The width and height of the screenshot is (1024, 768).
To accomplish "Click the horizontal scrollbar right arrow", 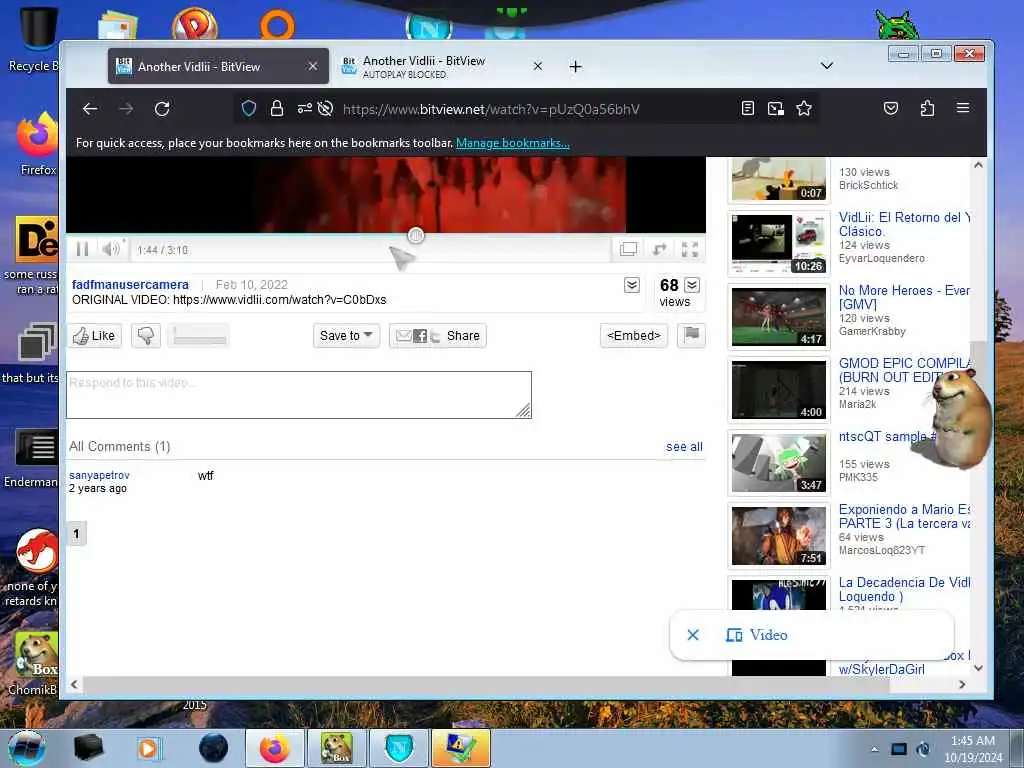I will click(961, 684).
